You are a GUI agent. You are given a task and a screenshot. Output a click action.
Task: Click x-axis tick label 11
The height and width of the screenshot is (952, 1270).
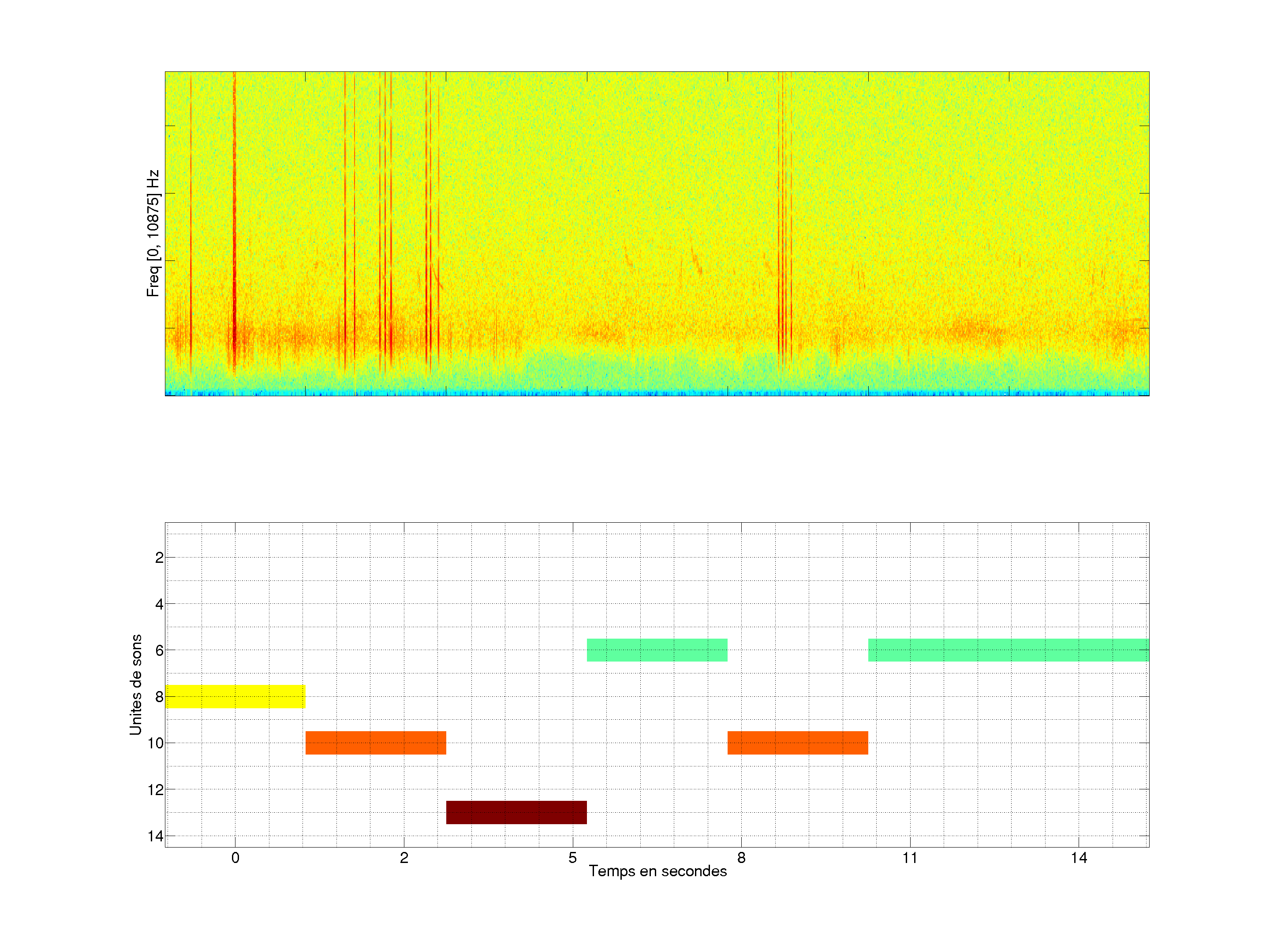[909, 858]
